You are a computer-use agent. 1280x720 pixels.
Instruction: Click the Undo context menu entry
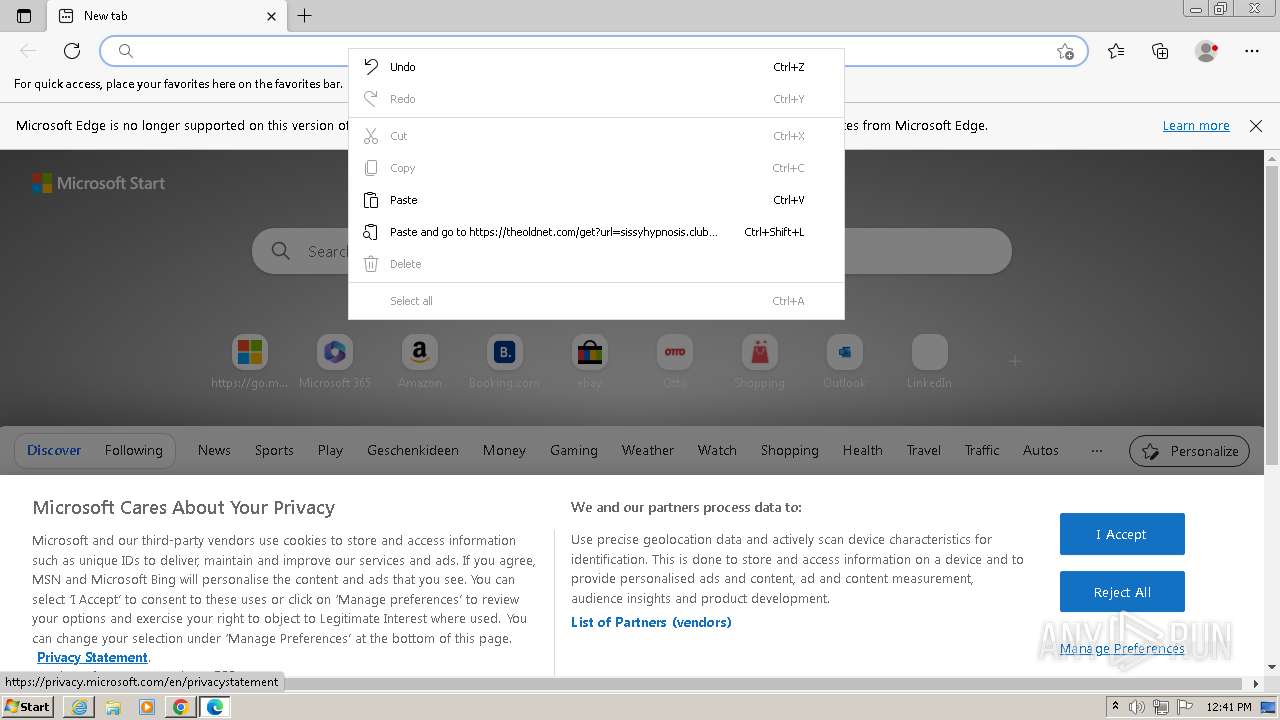point(596,67)
